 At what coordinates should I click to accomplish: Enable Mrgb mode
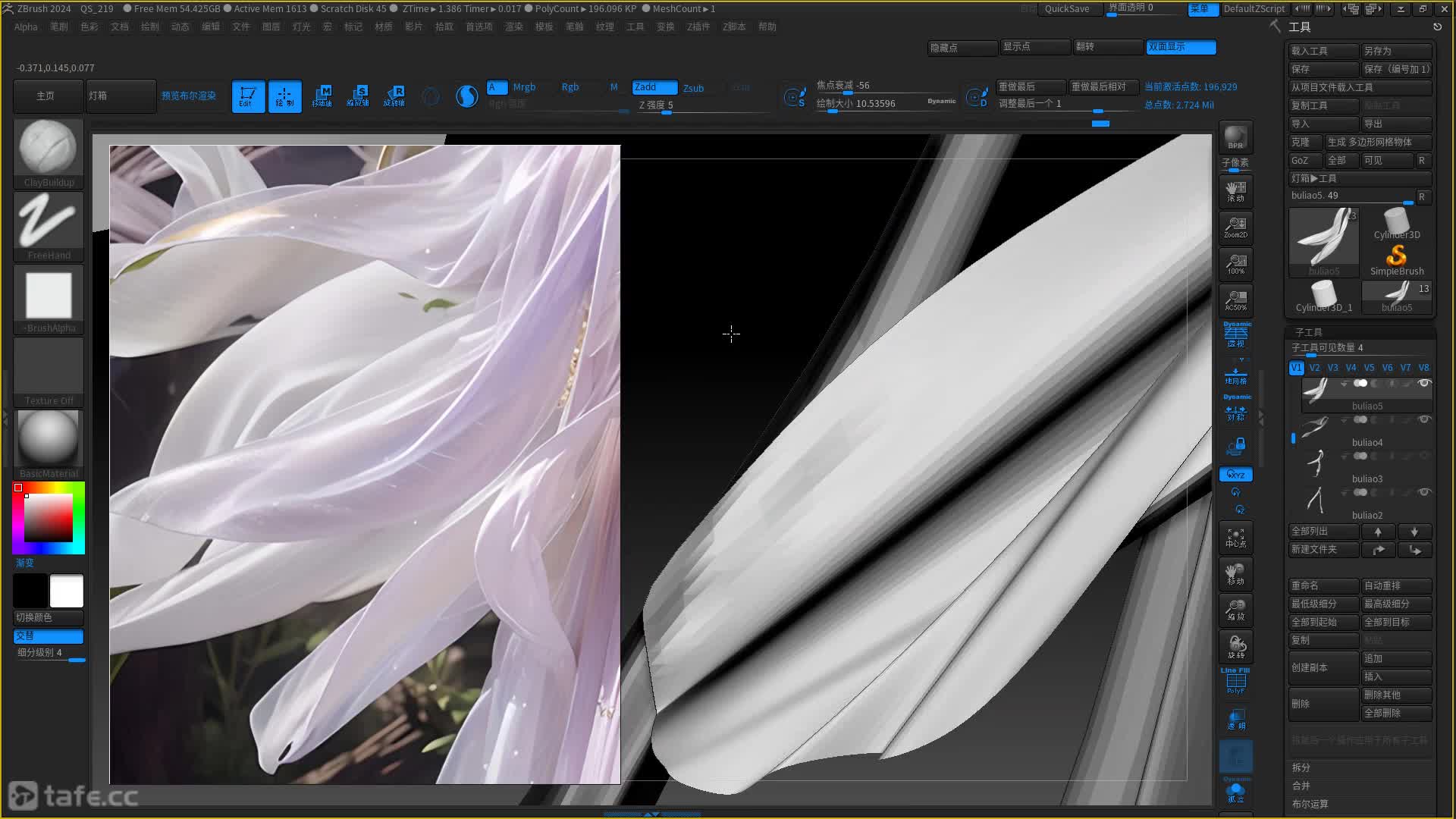pos(524,87)
